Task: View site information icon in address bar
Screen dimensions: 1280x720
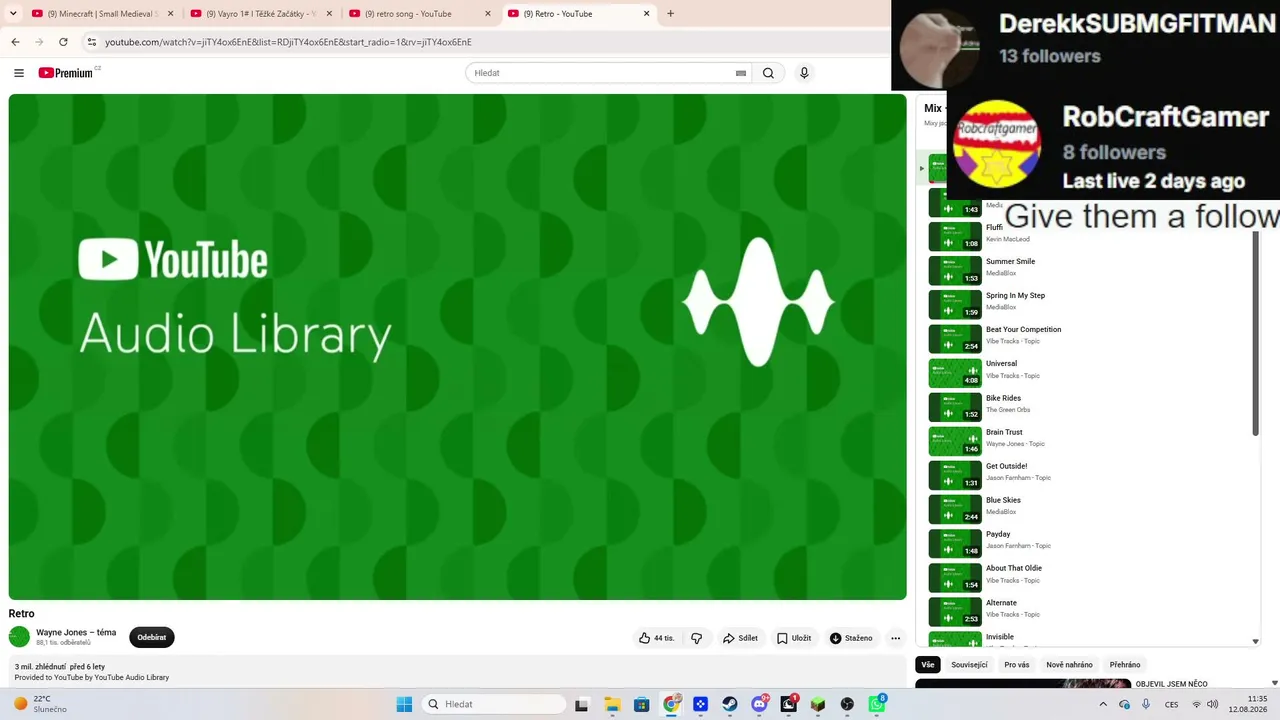Action: (x=91, y=42)
